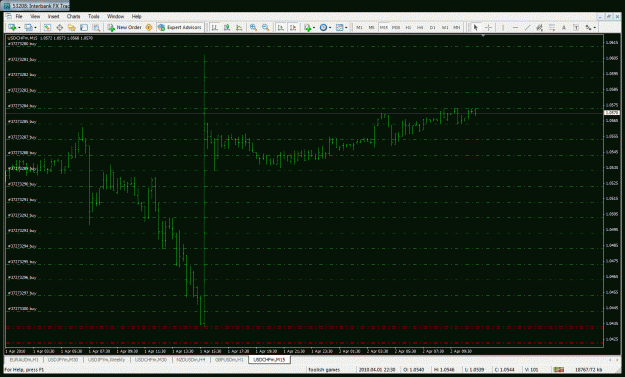This screenshot has height=377, width=625.
Task: Click the New Order button
Action: (x=124, y=27)
